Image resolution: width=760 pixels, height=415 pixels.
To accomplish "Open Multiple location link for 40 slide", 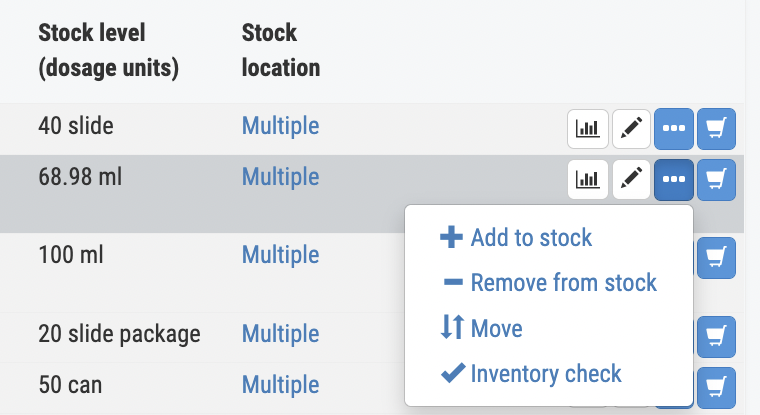I will point(280,126).
